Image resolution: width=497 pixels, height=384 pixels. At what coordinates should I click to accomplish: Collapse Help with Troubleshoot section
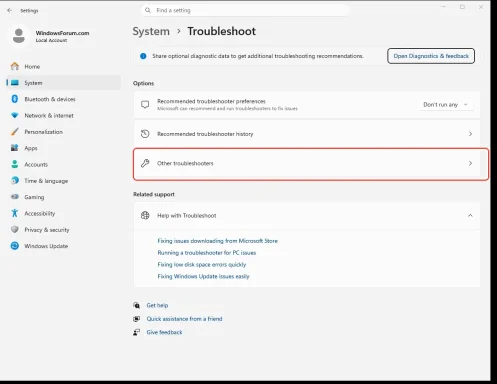(470, 215)
